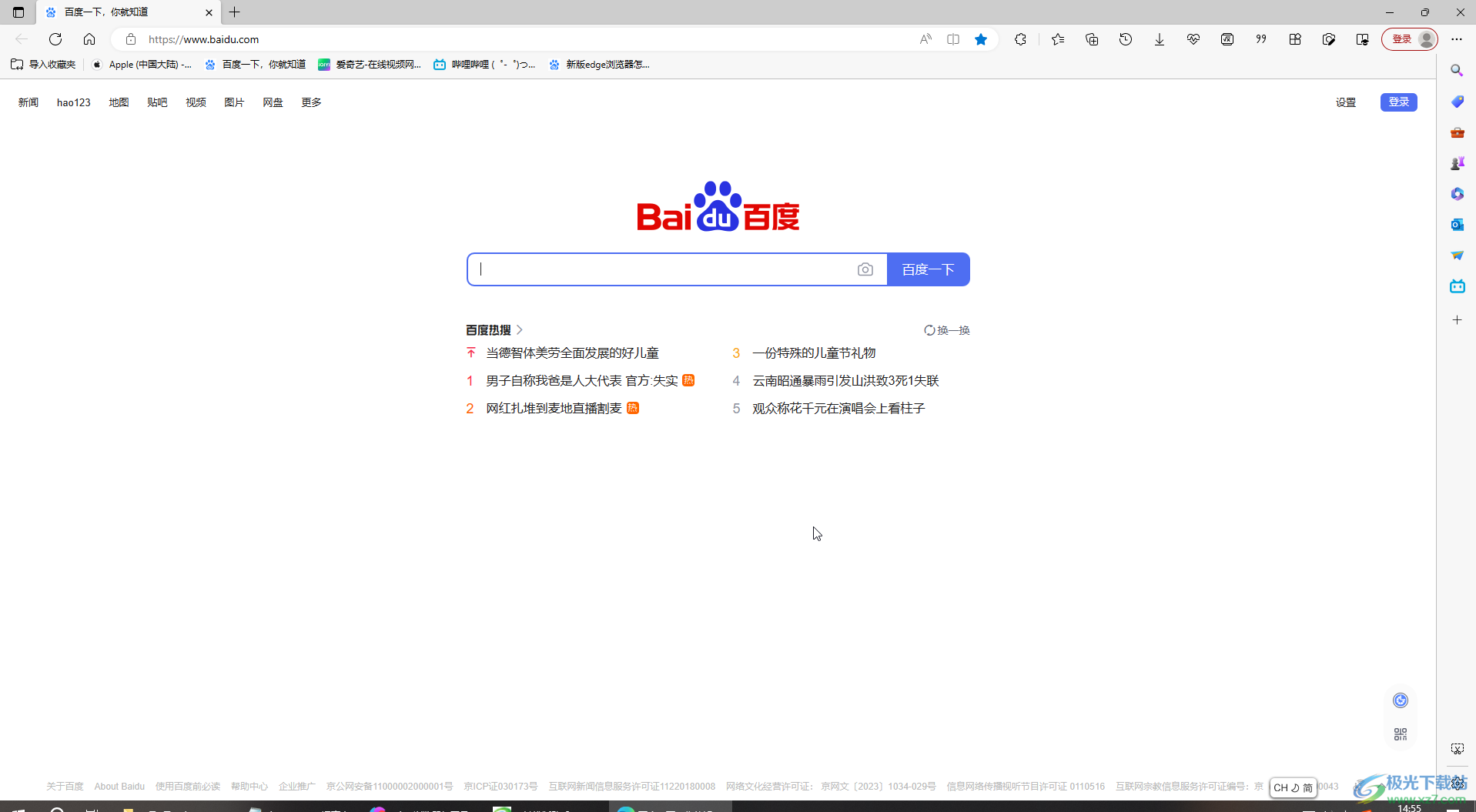The image size is (1476, 812).
Task: Click the floating feedback assistant icon
Action: (x=1401, y=700)
